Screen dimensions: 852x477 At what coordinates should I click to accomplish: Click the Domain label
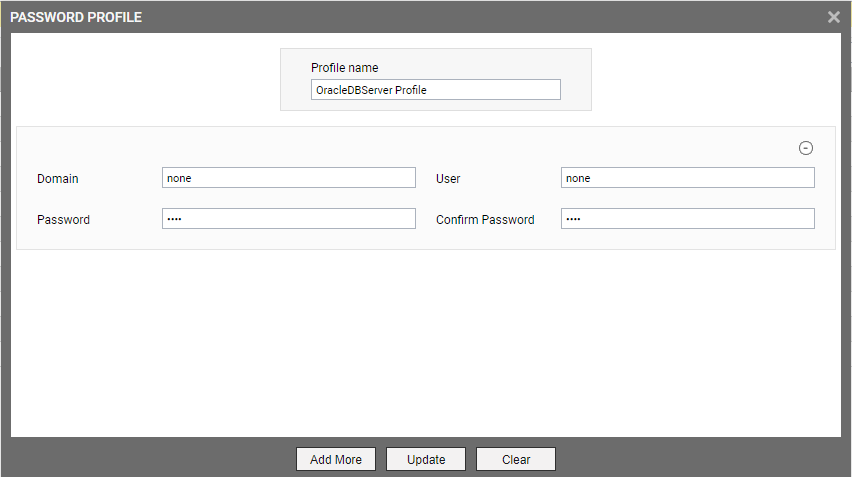(58, 179)
